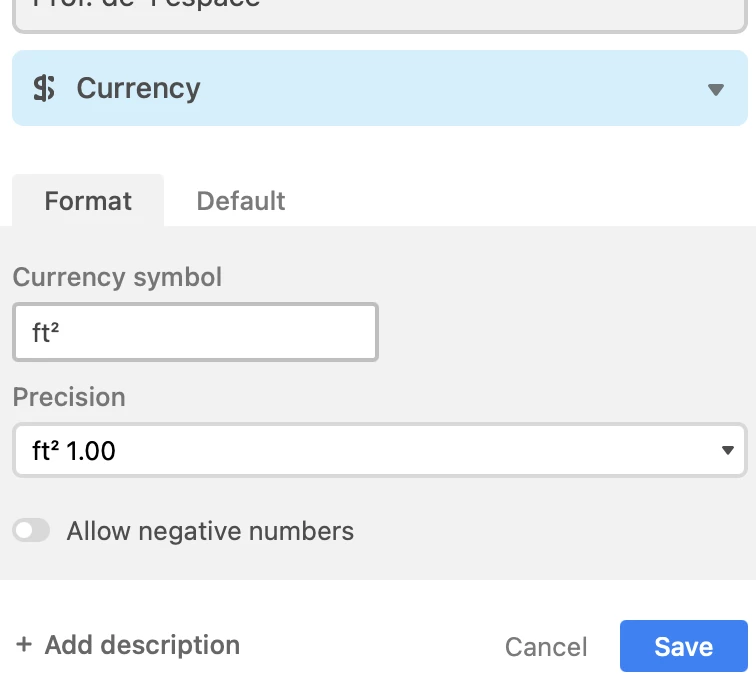Switch to the Format tab
Viewport: 756px width, 676px height.
coord(88,201)
